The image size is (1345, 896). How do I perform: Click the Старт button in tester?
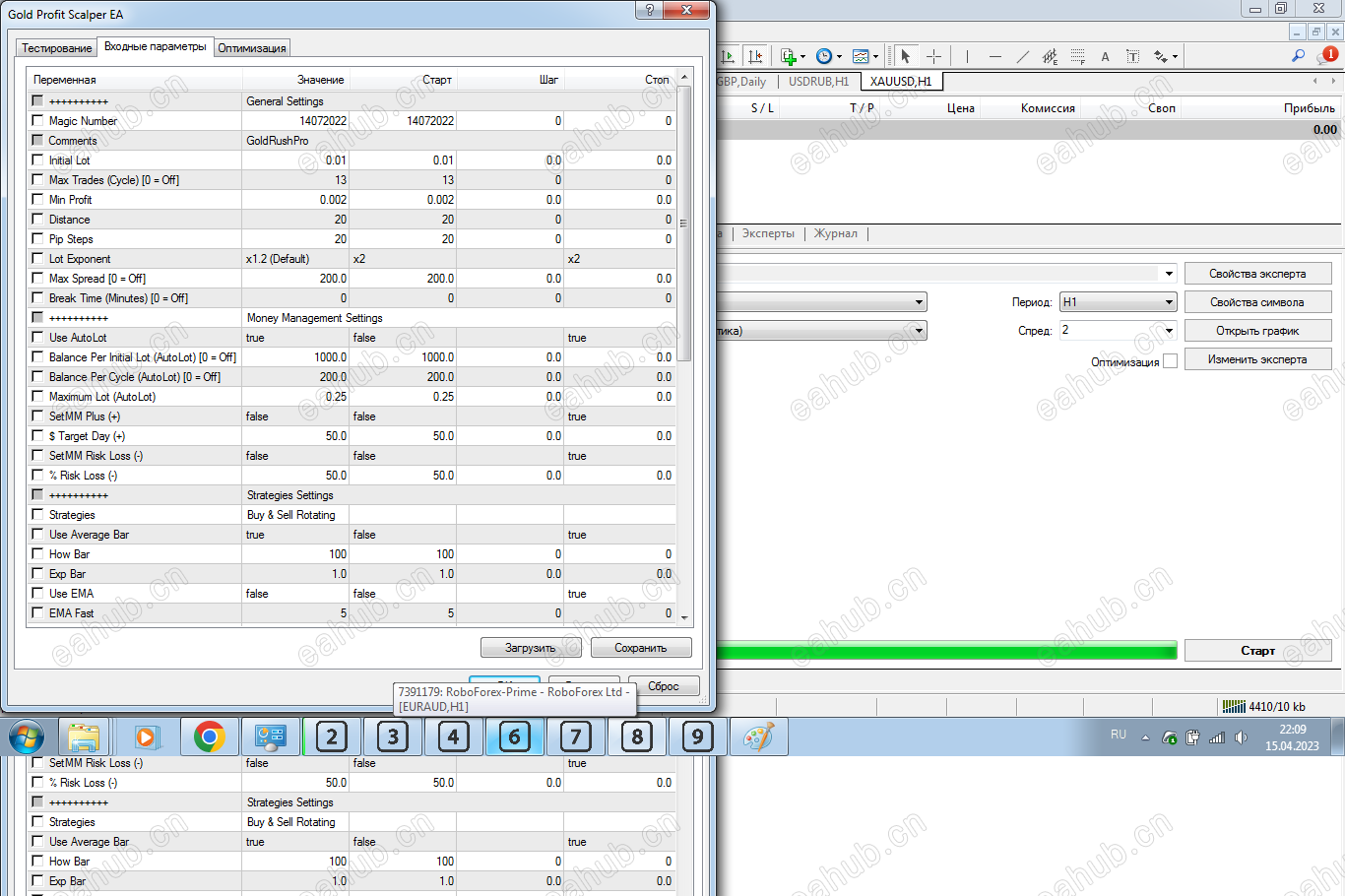1257,651
